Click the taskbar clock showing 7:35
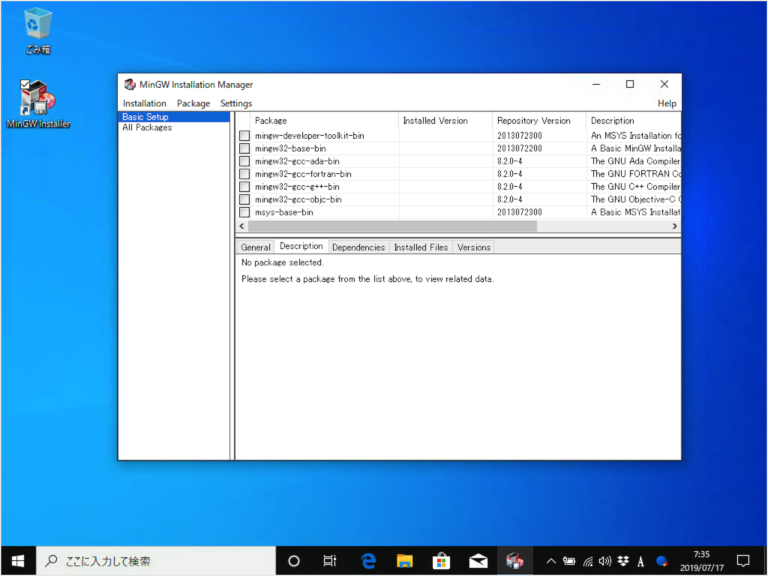Image resolution: width=768 pixels, height=576 pixels. point(702,561)
